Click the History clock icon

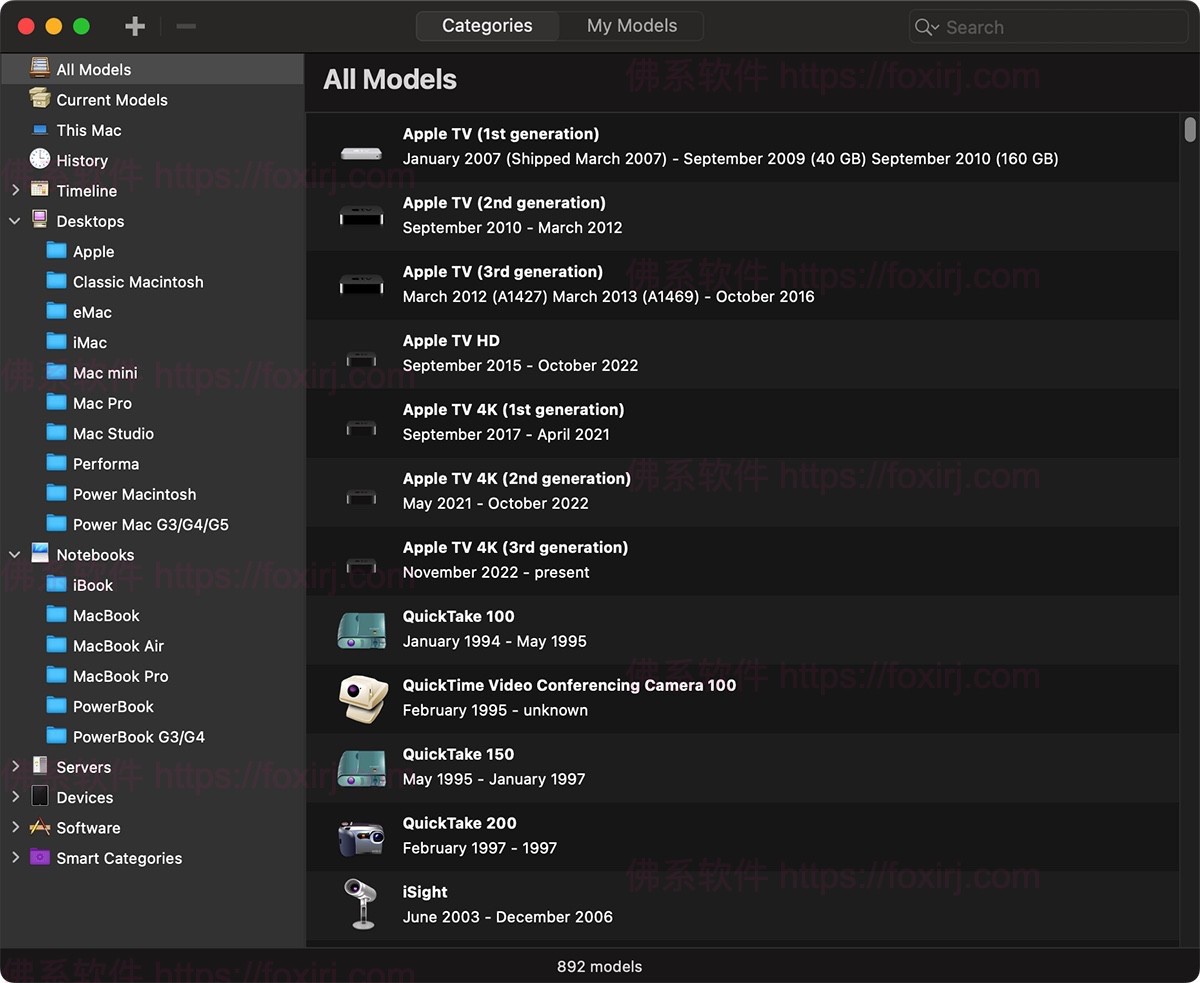click(x=40, y=160)
